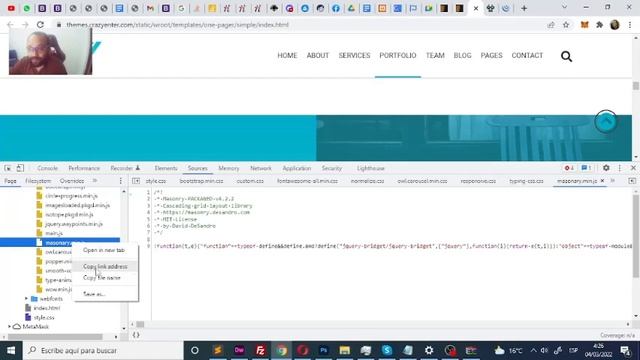Switch to the Performance tab
The height and width of the screenshot is (360, 640).
pos(84,168)
